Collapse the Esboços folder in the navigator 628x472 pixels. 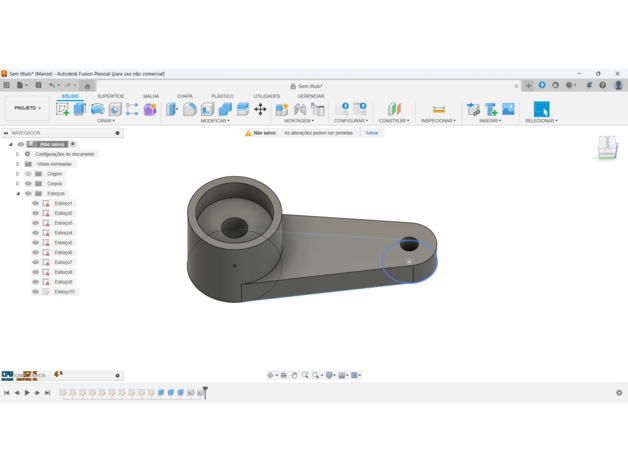click(x=18, y=194)
